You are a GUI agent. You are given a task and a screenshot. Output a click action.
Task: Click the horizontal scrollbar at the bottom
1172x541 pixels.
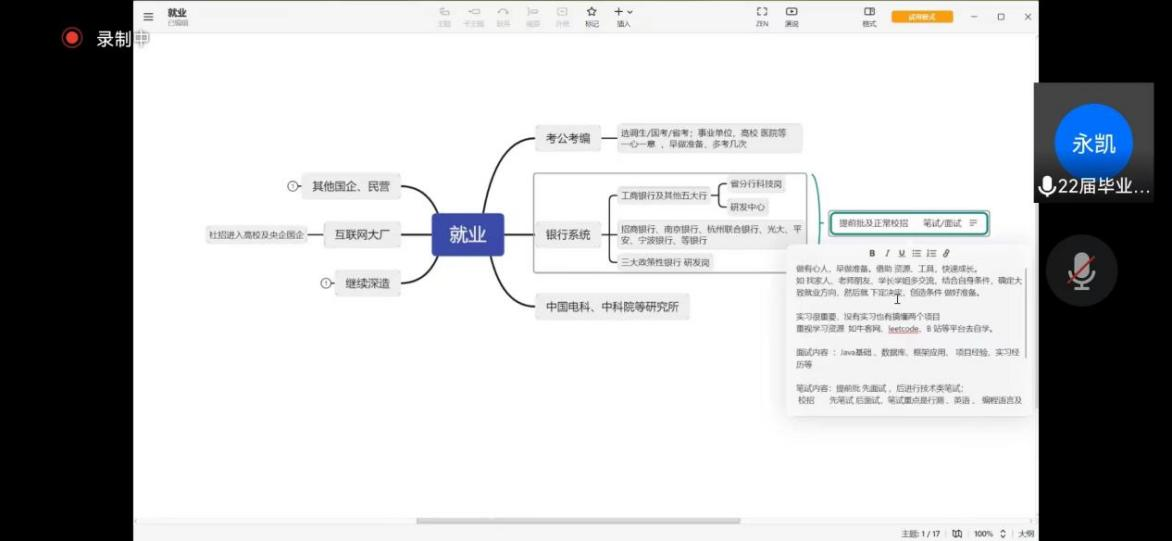click(578, 521)
